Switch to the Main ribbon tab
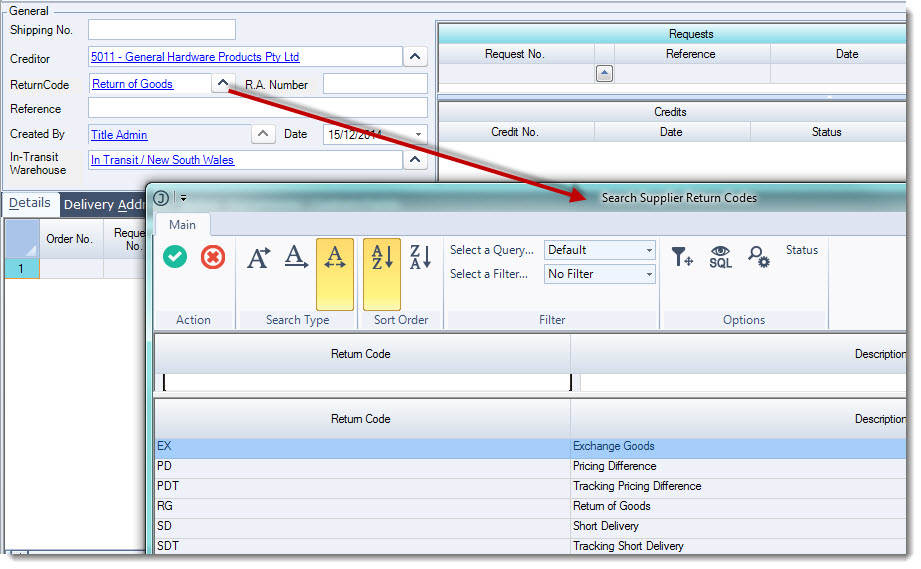The height and width of the screenshot is (569, 921). (182, 225)
